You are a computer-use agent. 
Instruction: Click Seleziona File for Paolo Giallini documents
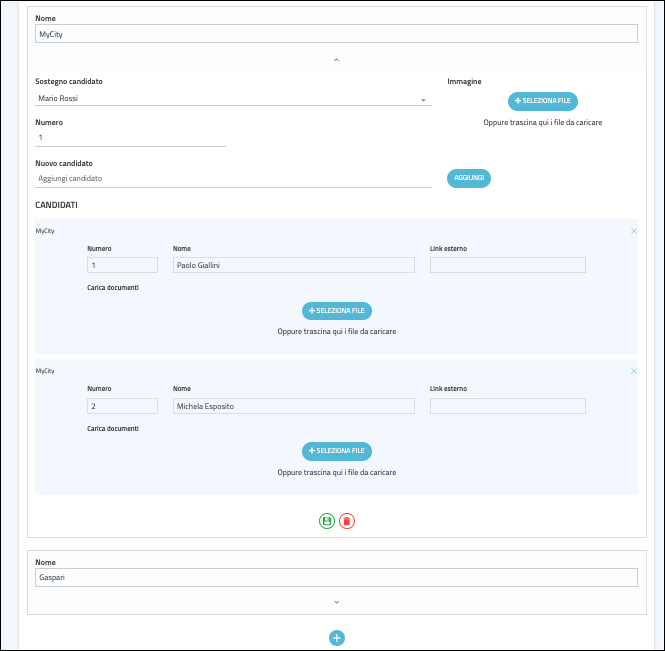(x=337, y=311)
